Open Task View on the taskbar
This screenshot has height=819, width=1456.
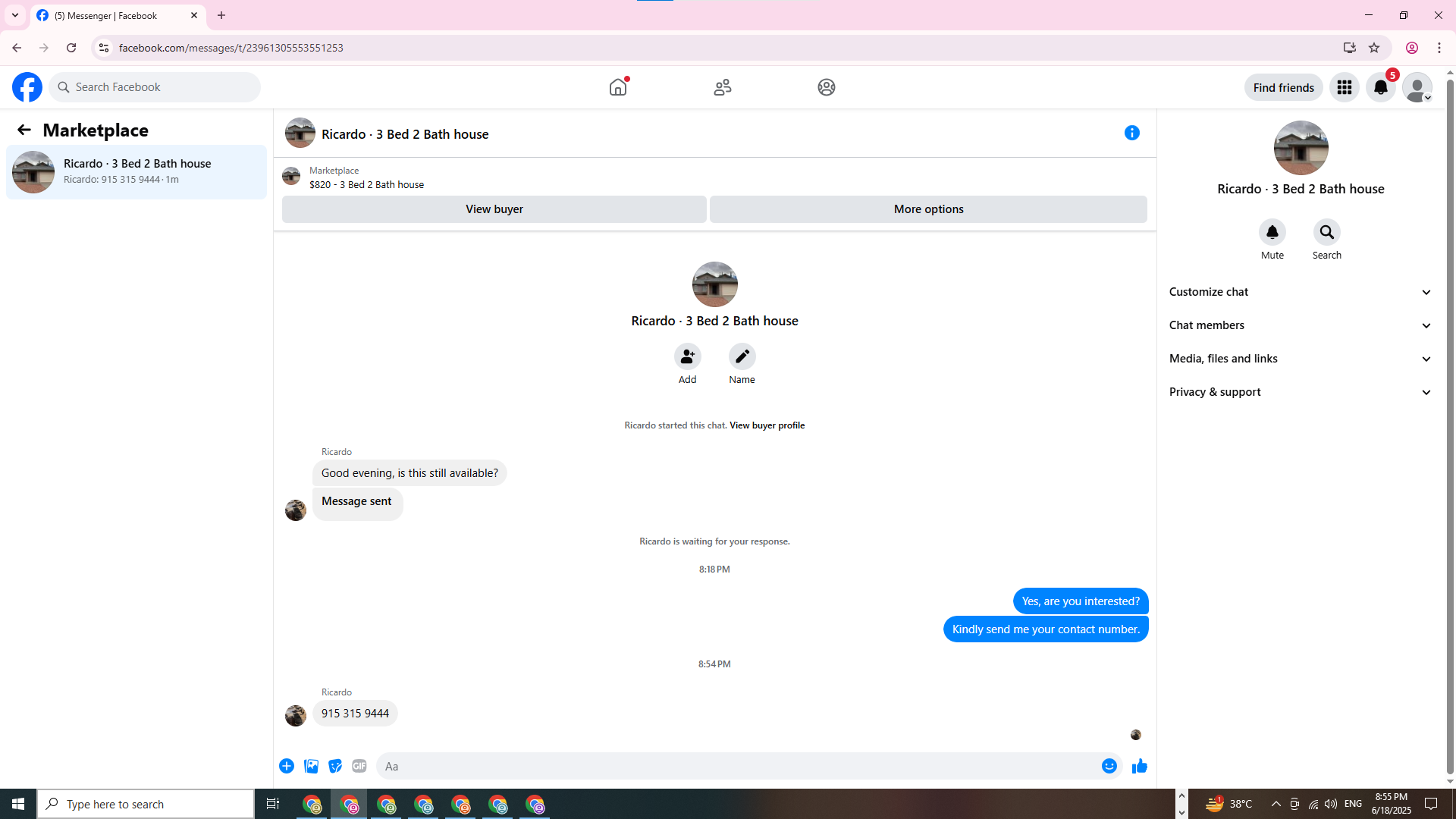(273, 804)
